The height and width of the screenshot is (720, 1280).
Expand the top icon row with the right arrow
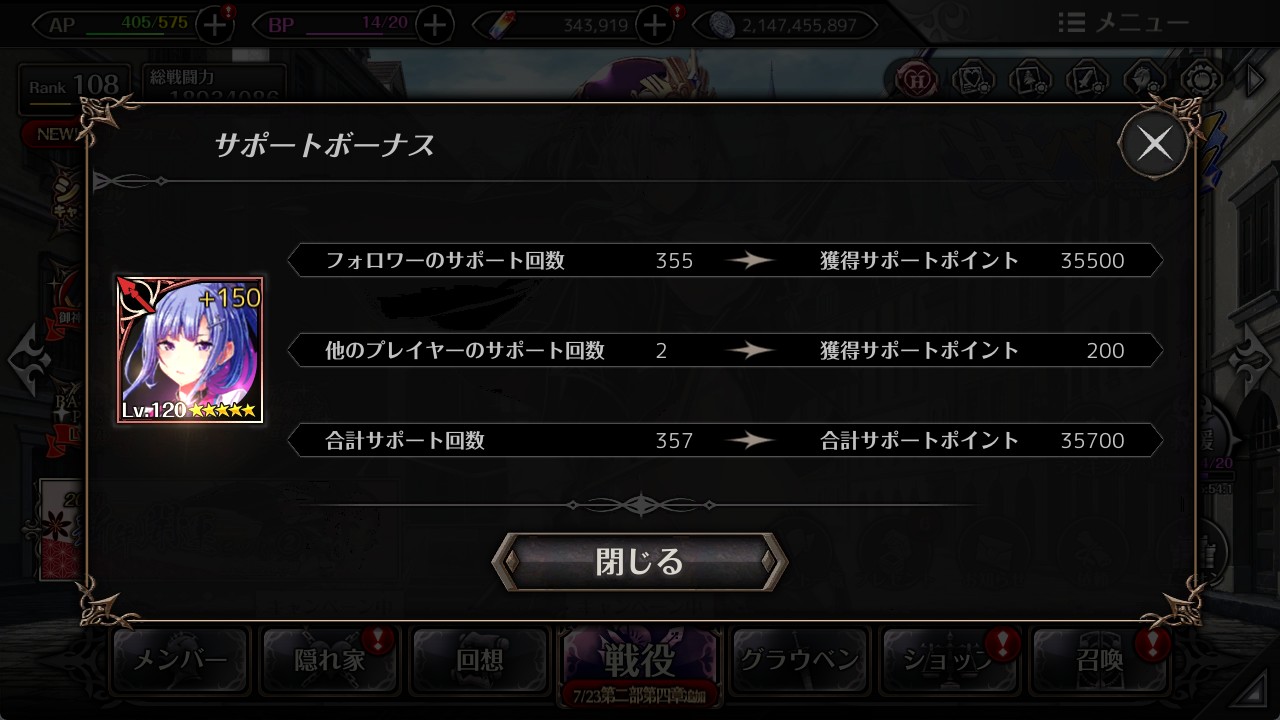click(x=1256, y=80)
